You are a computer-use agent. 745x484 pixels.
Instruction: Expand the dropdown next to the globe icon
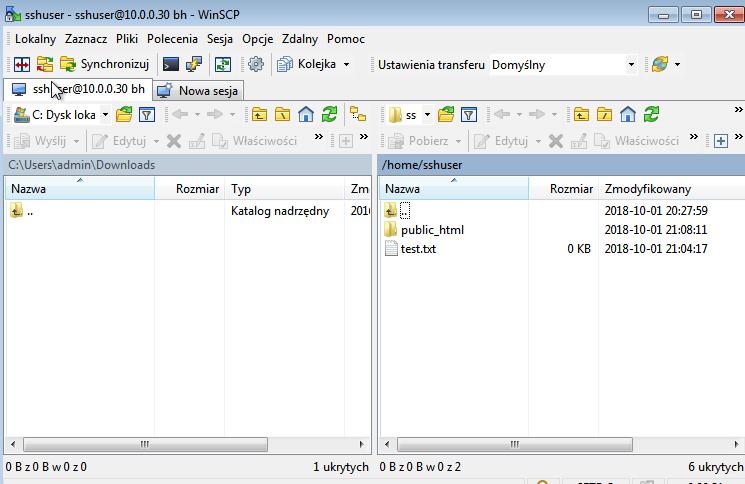[677, 64]
